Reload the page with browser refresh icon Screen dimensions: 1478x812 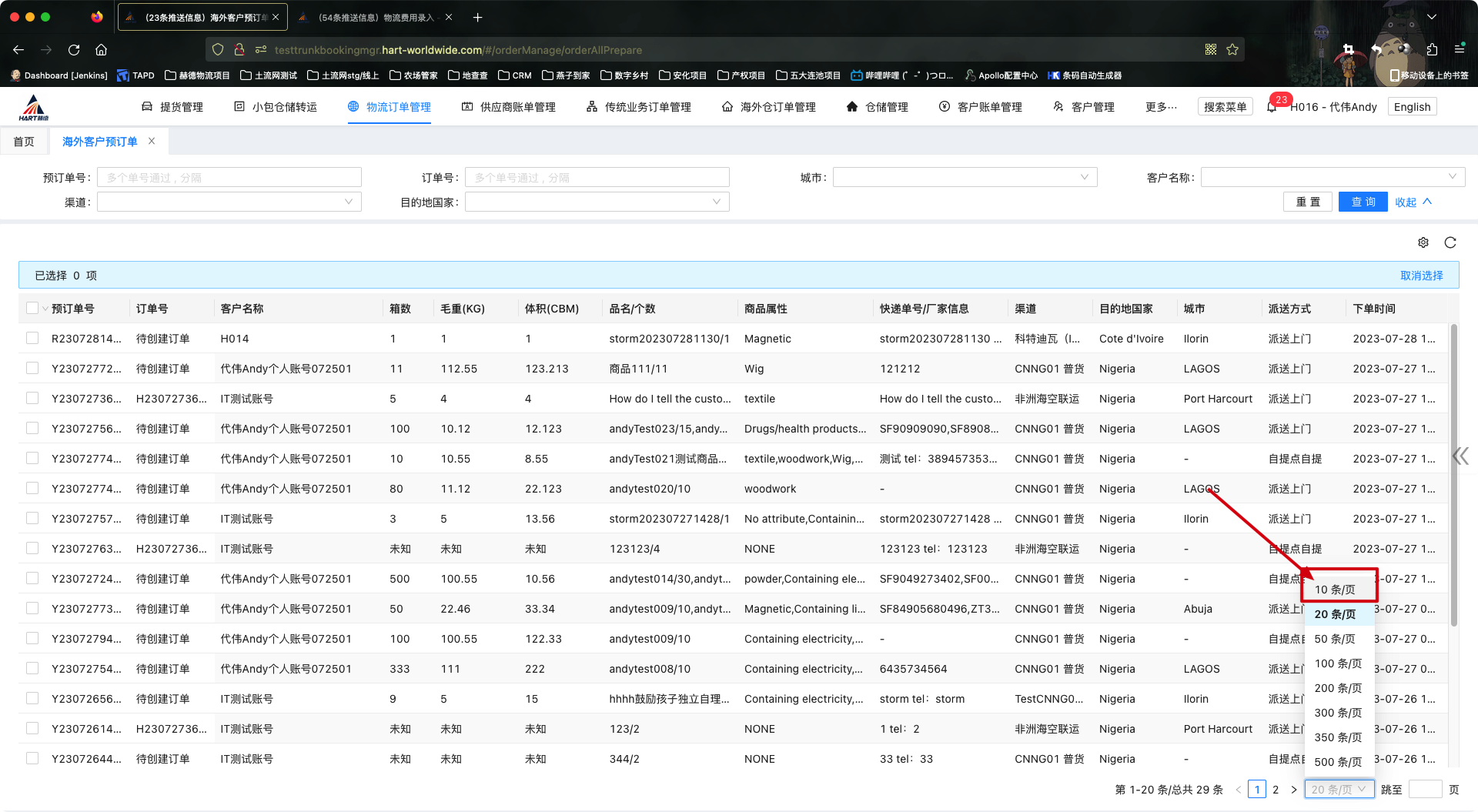pos(74,50)
